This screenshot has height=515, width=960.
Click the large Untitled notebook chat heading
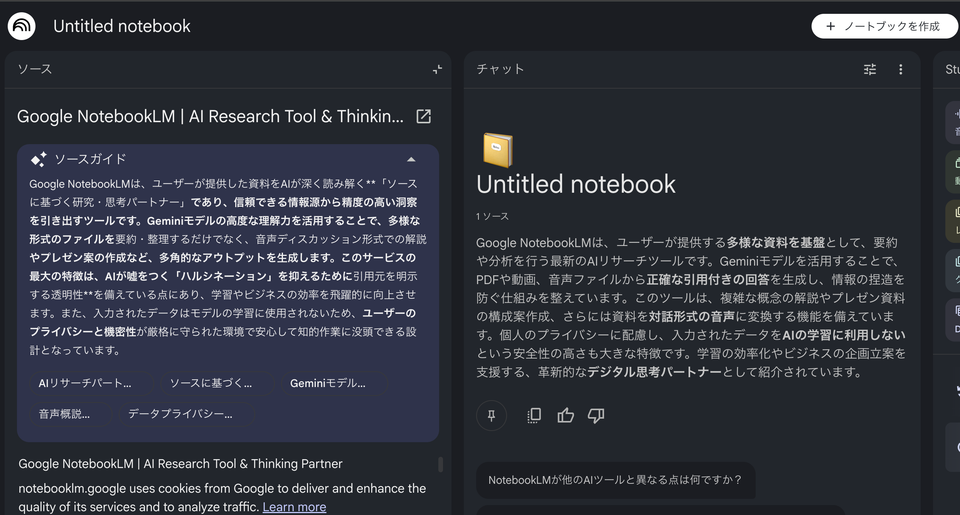click(x=576, y=184)
